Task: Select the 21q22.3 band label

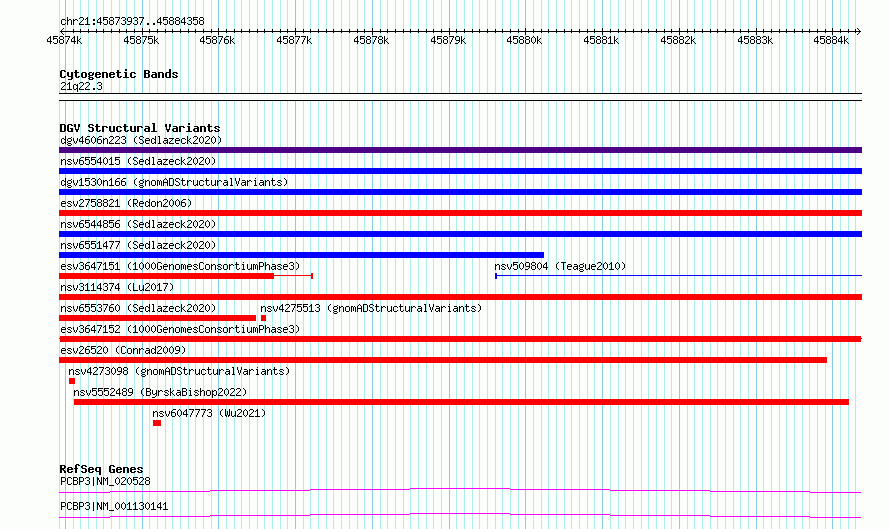Action: point(81,86)
